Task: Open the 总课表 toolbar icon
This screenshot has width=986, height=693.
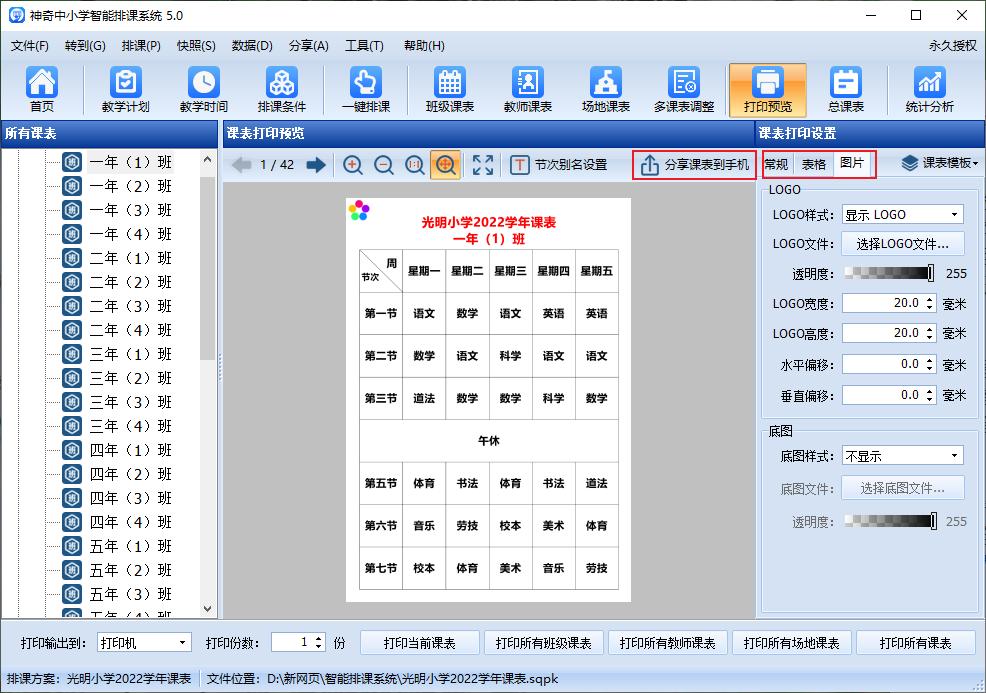Action: point(847,88)
